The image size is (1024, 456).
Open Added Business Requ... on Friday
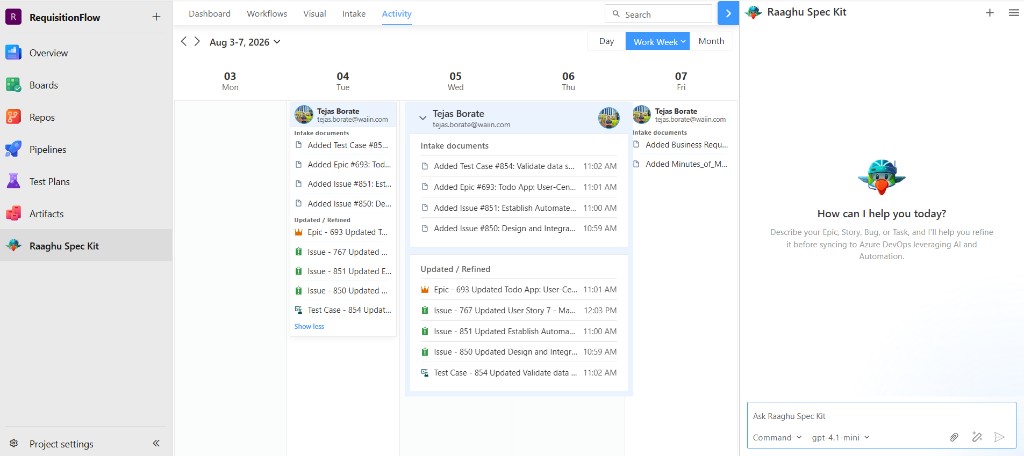click(x=680, y=145)
